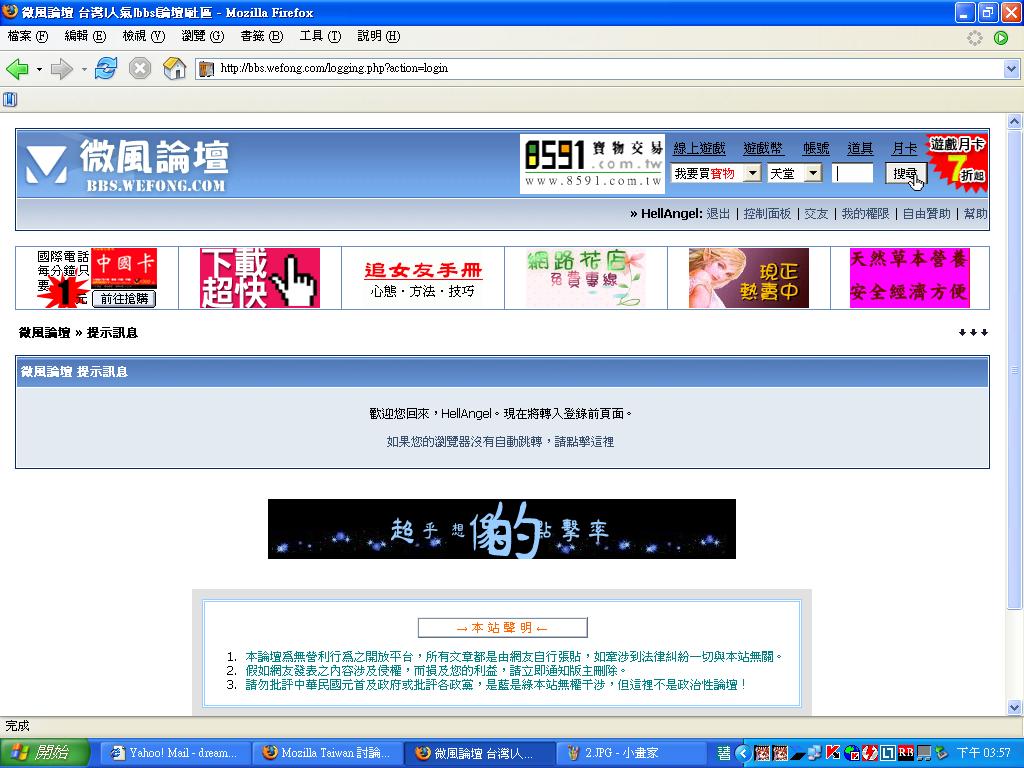The image size is (1024, 768).
Task: Open the 工具 (T) menu
Action: pos(320,37)
